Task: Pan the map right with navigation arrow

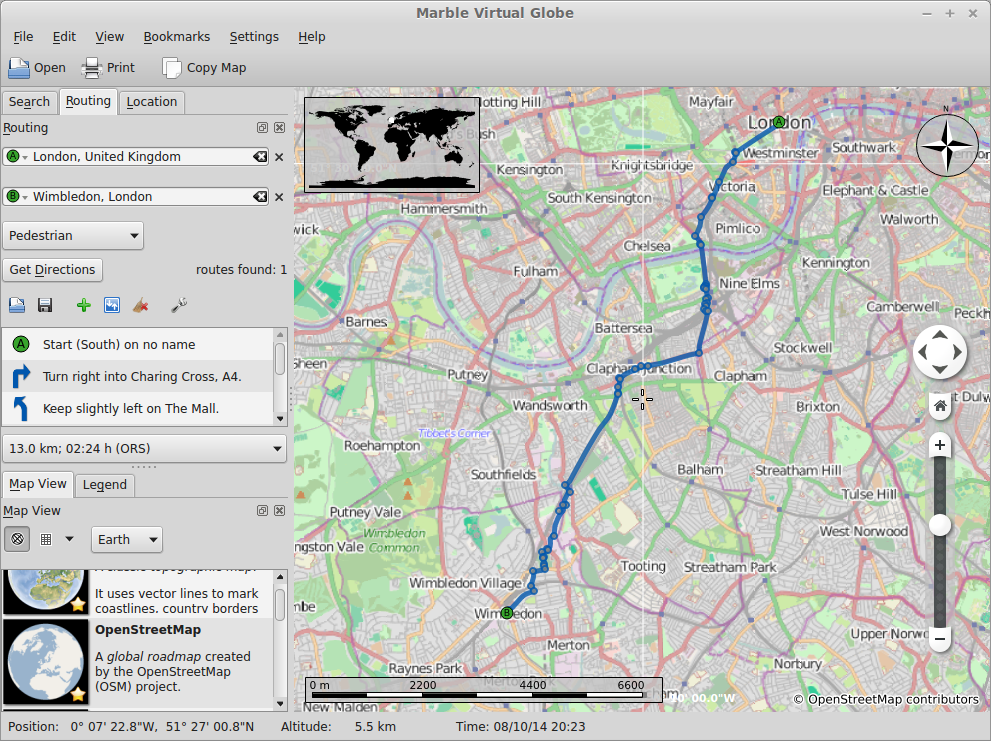Action: 958,352
